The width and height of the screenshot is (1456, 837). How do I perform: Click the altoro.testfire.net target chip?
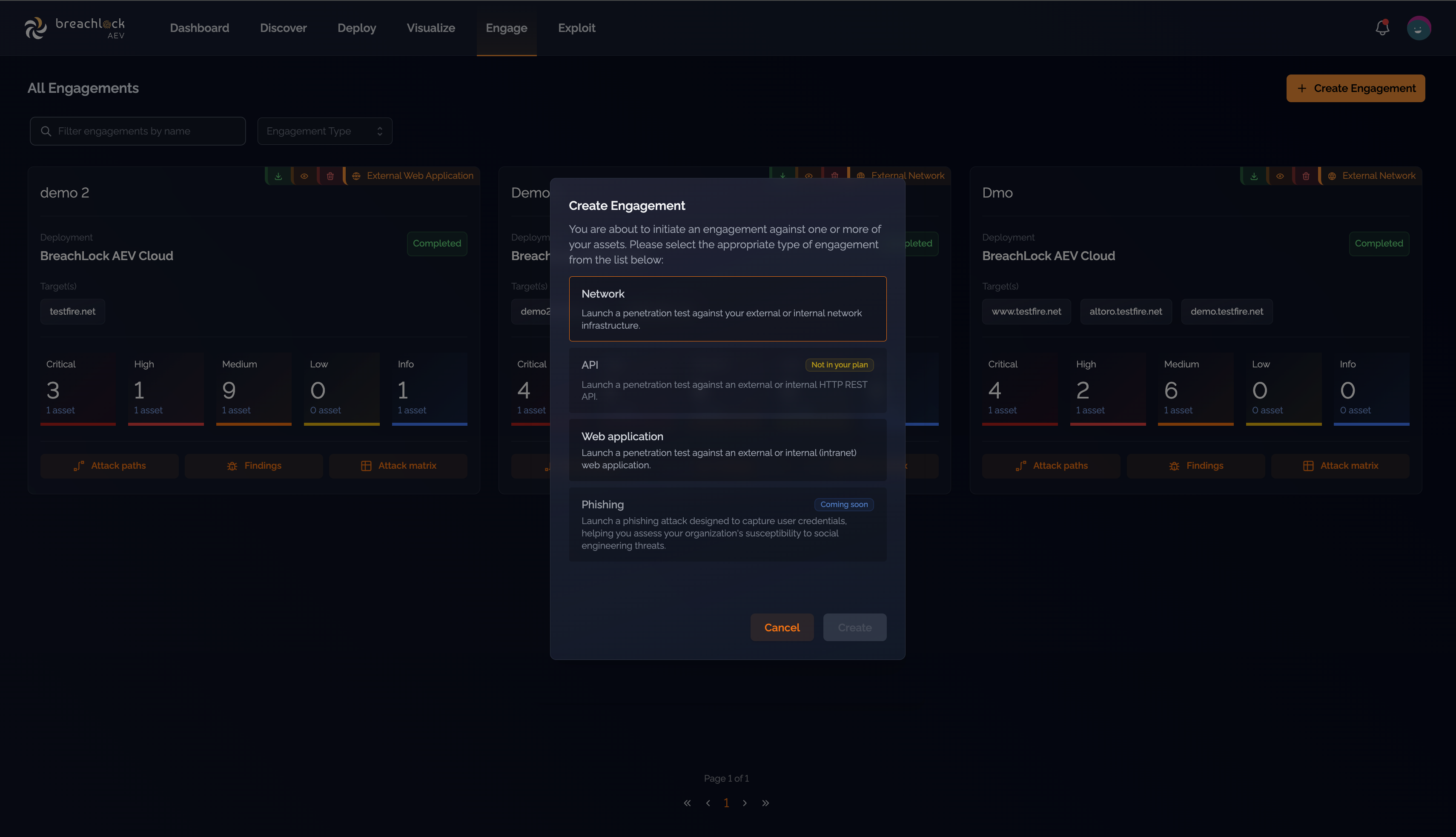point(1126,312)
